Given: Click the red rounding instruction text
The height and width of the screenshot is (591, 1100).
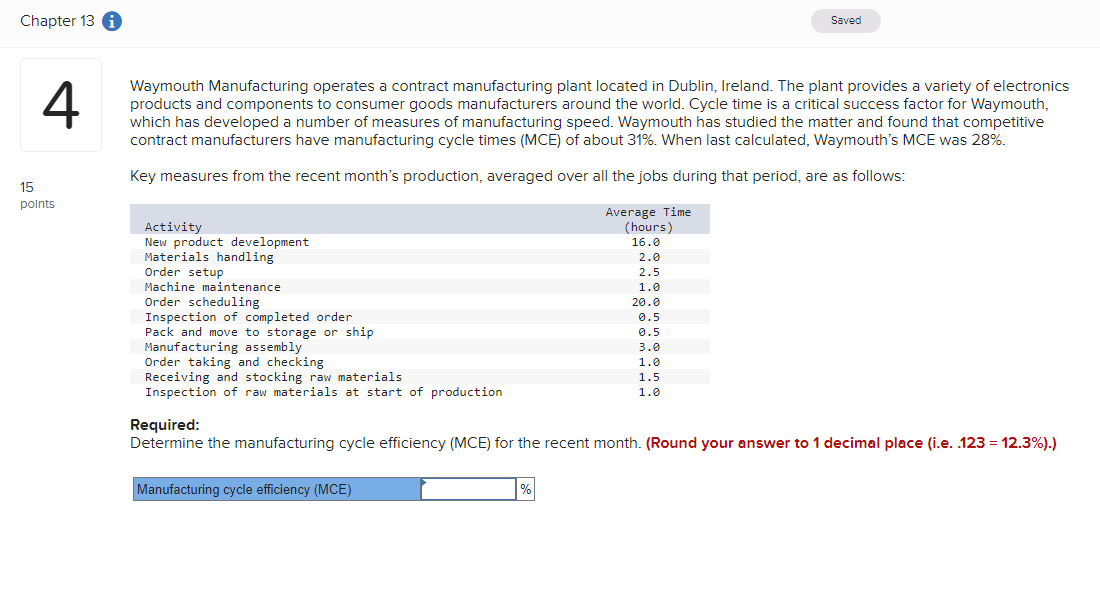Looking at the screenshot, I should pyautogui.click(x=851, y=443).
